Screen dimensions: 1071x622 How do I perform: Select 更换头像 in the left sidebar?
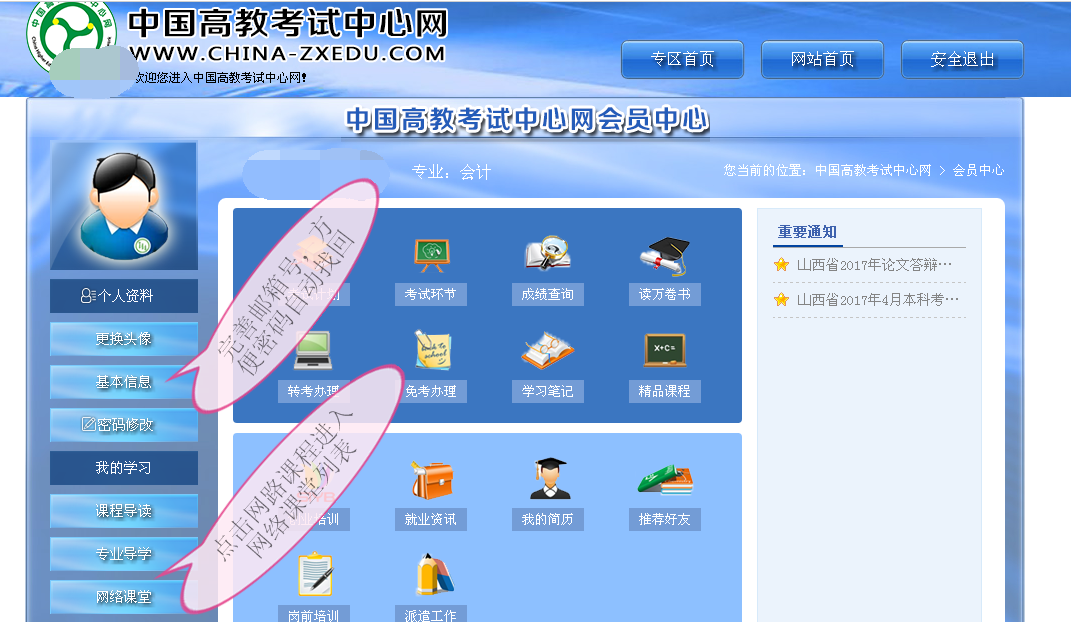pos(124,339)
